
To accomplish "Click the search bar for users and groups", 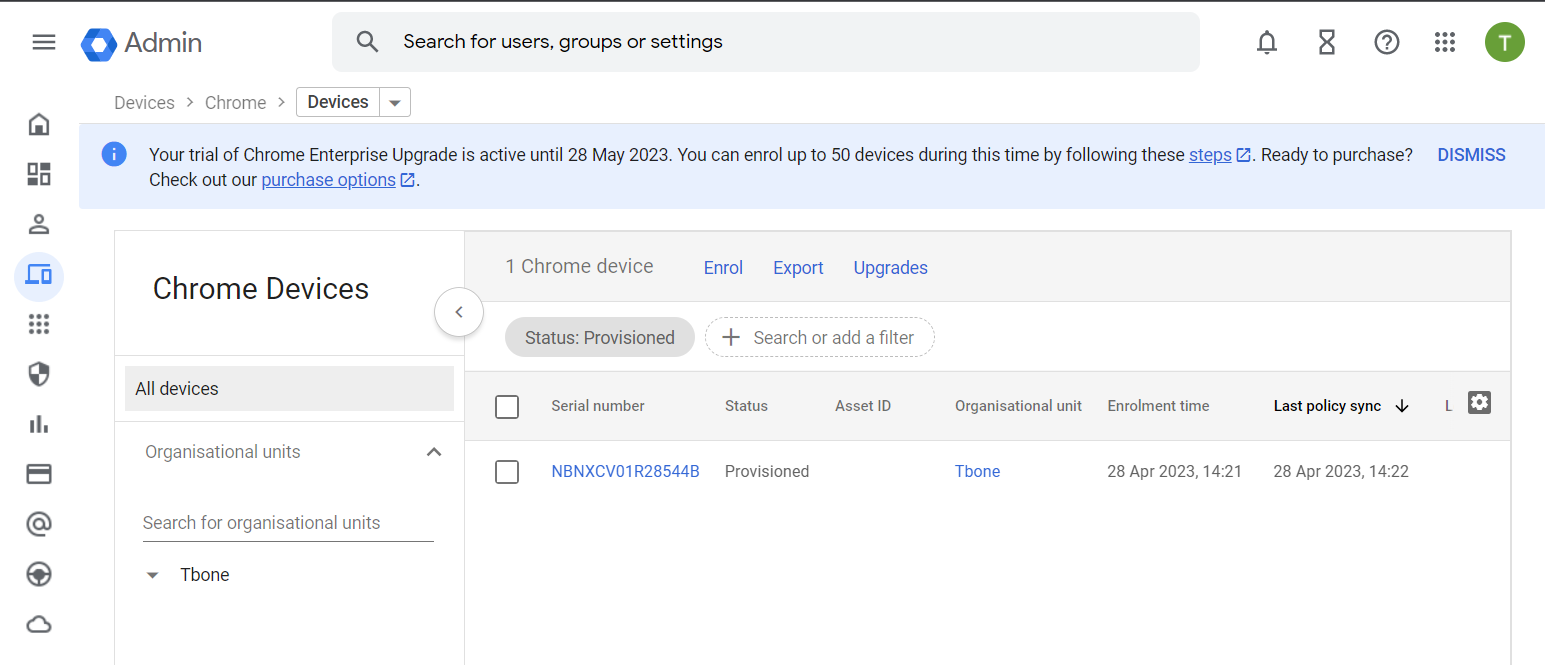I will click(x=765, y=41).
